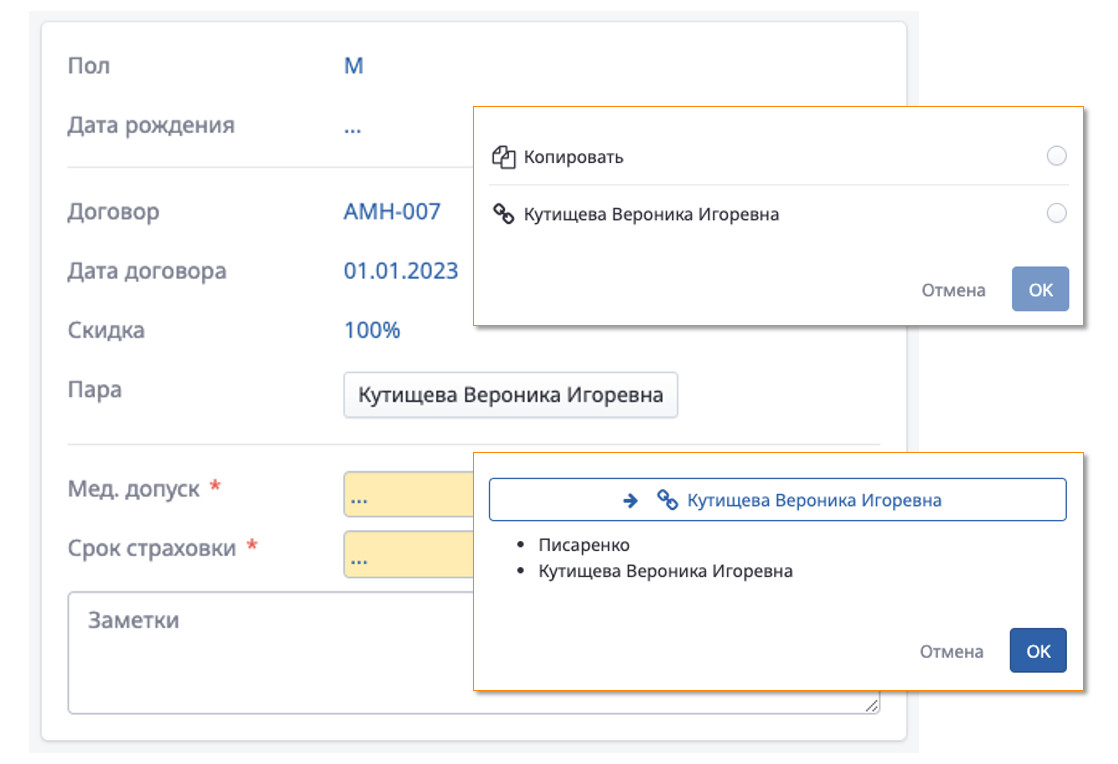Click the Мед. допуск label
Screen dimensions: 1118x764
(x=134, y=490)
